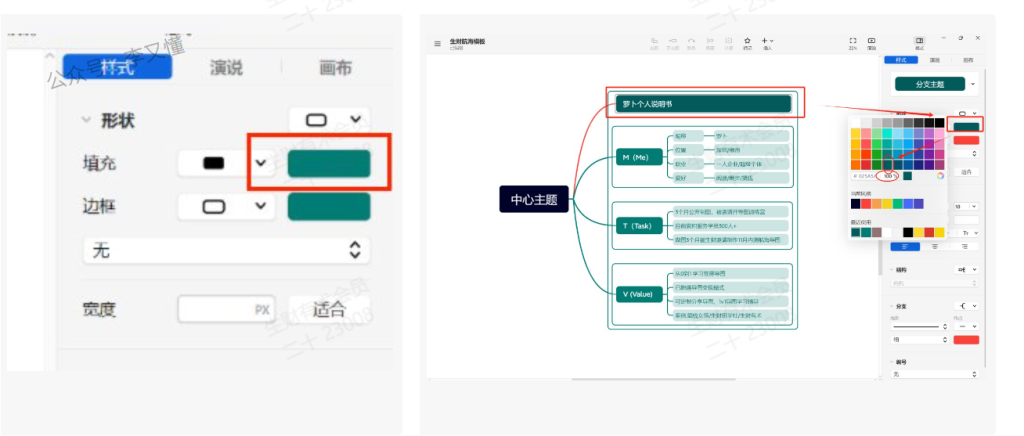Select left text alignment button
The image size is (1024, 436).
click(905, 246)
